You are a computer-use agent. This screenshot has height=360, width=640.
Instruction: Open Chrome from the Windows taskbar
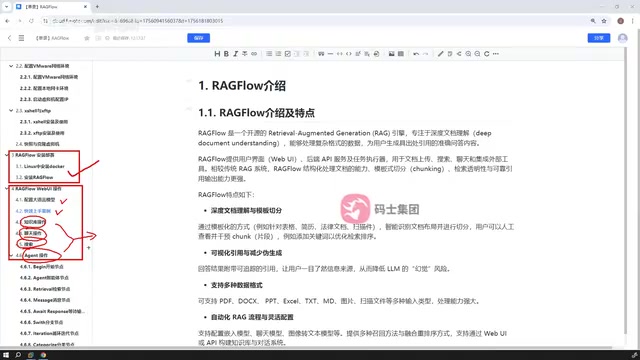[x=43, y=355]
